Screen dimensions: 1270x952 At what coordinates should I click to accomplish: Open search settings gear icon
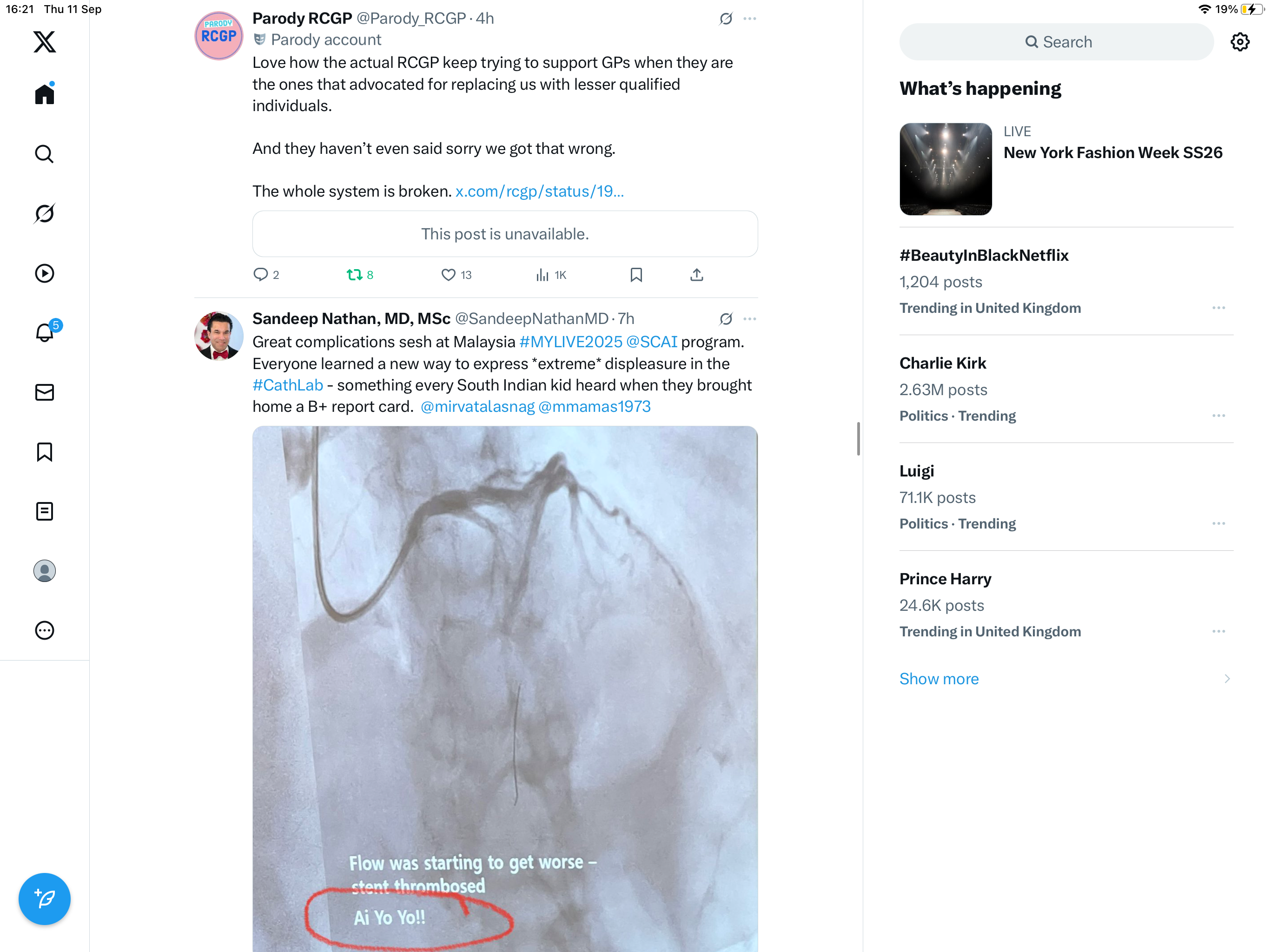(1240, 42)
